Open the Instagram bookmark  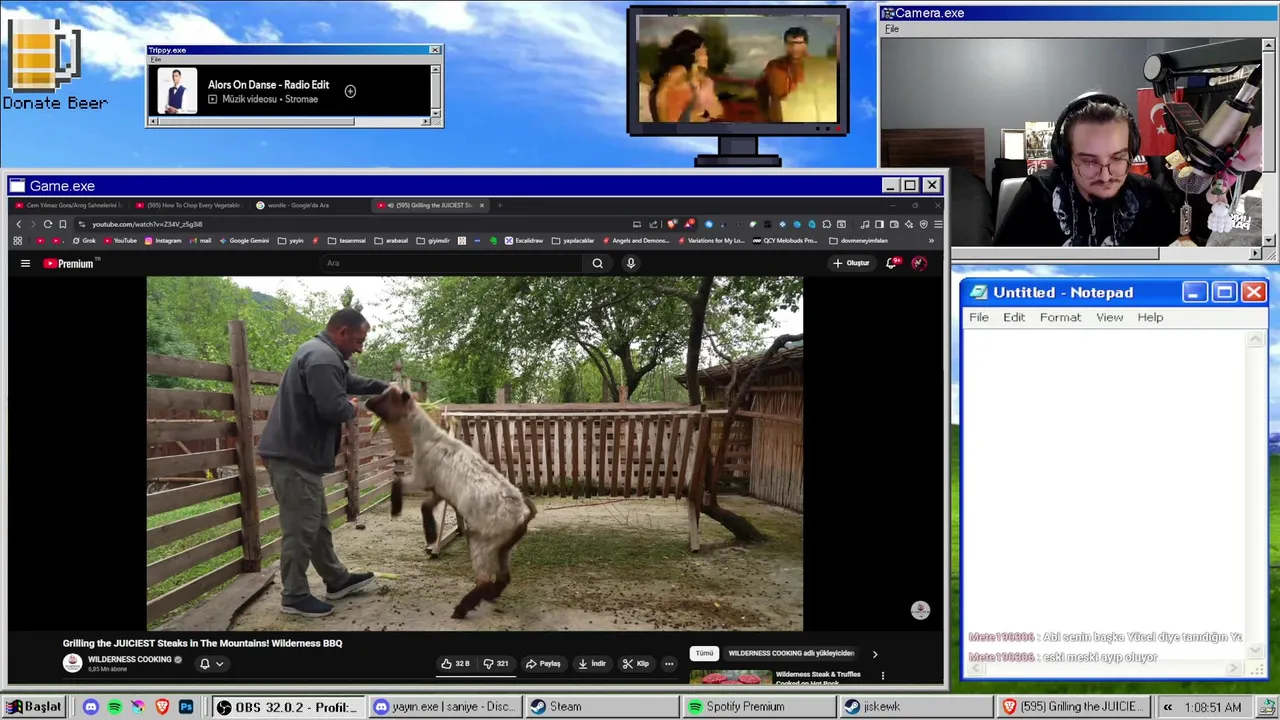(163, 241)
